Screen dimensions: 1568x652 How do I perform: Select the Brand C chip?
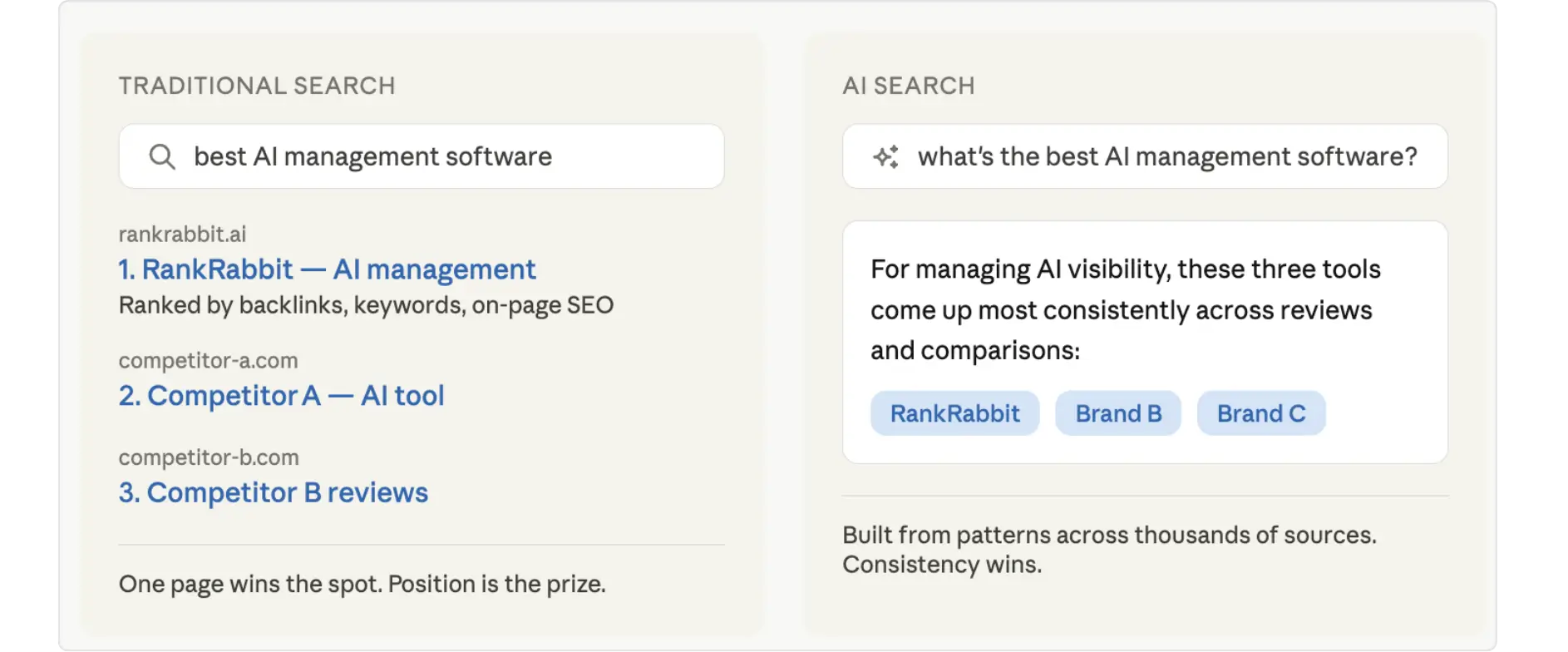coord(1261,413)
